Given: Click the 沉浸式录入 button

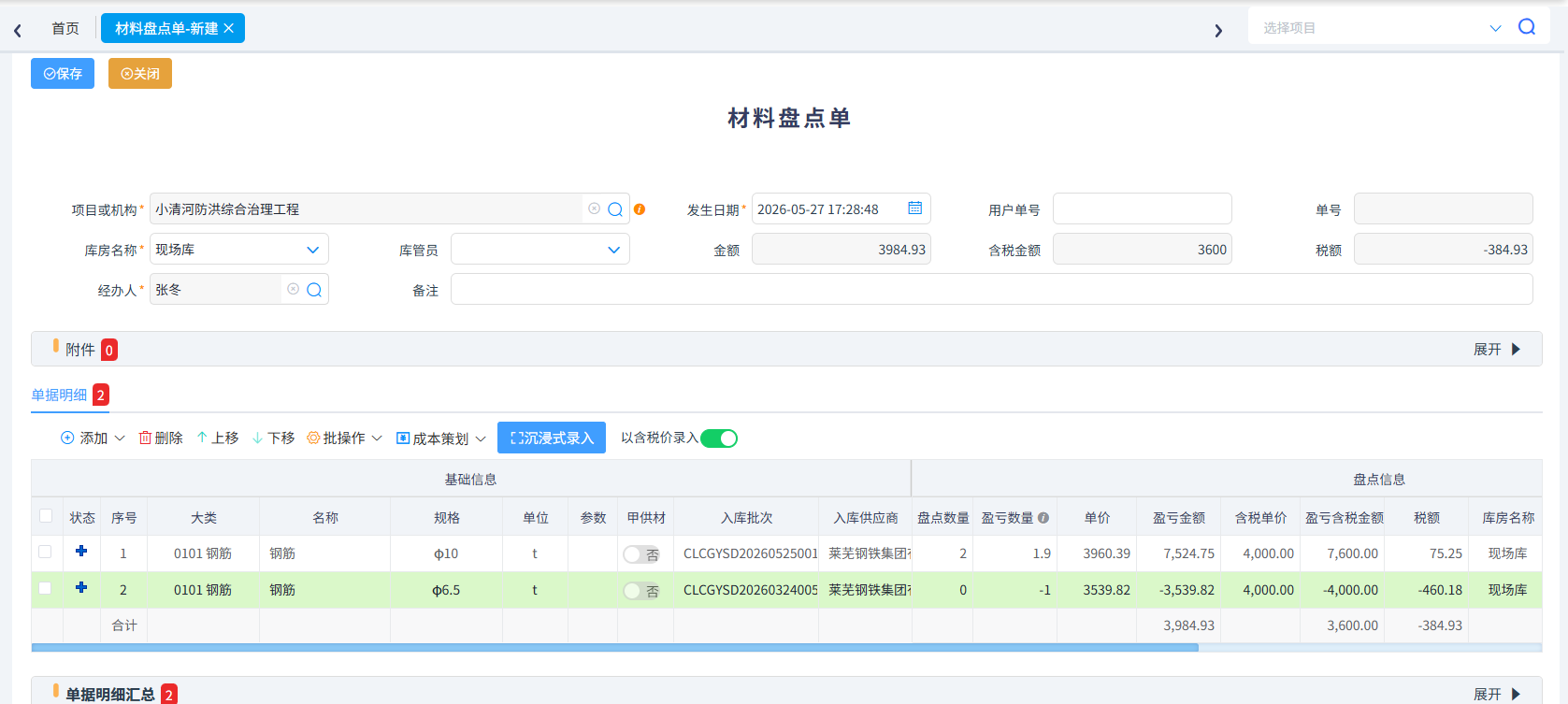Looking at the screenshot, I should point(552,438).
